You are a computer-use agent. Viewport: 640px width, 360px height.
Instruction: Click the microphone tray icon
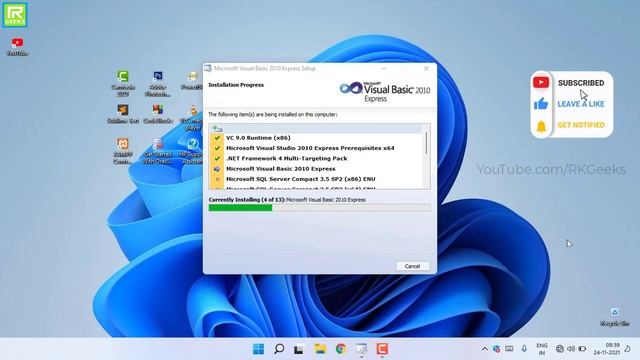click(x=524, y=349)
